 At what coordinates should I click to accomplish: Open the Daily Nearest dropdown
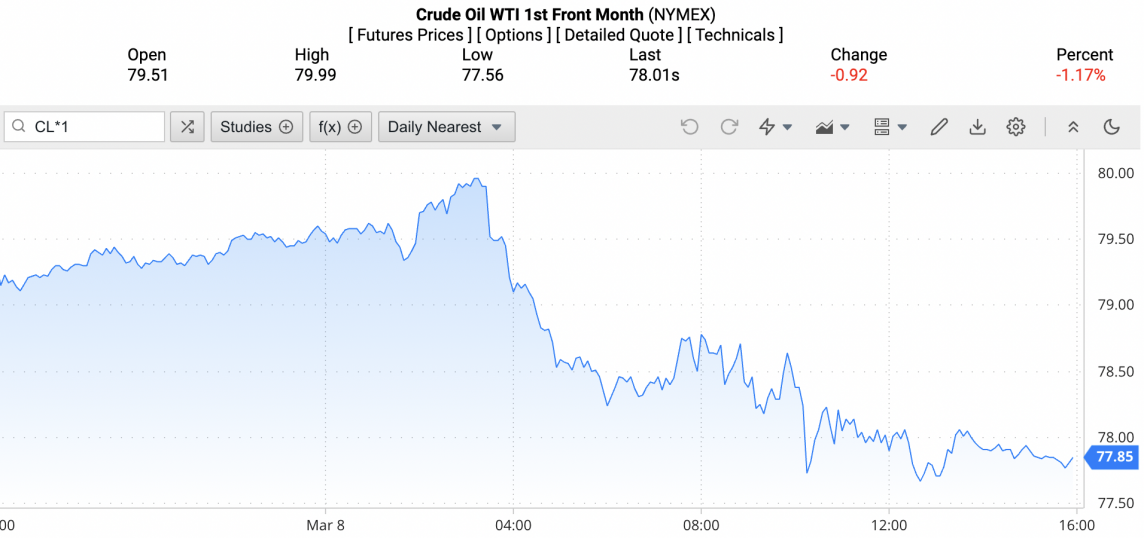point(446,127)
